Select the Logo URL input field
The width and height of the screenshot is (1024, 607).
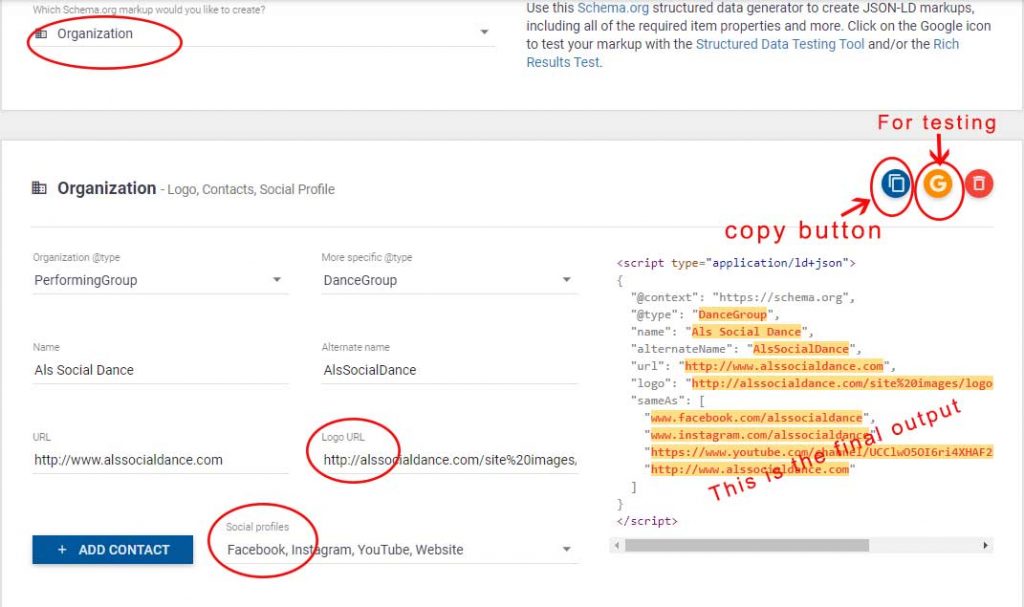pos(448,460)
